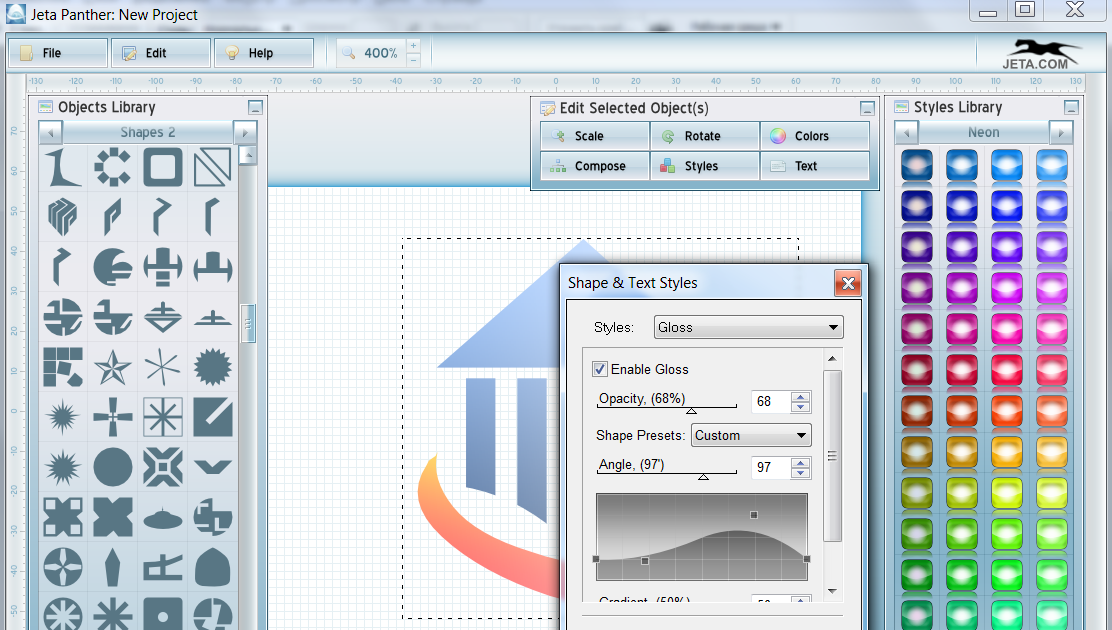Click the Angle value field
The width and height of the screenshot is (1112, 630).
tap(771, 468)
